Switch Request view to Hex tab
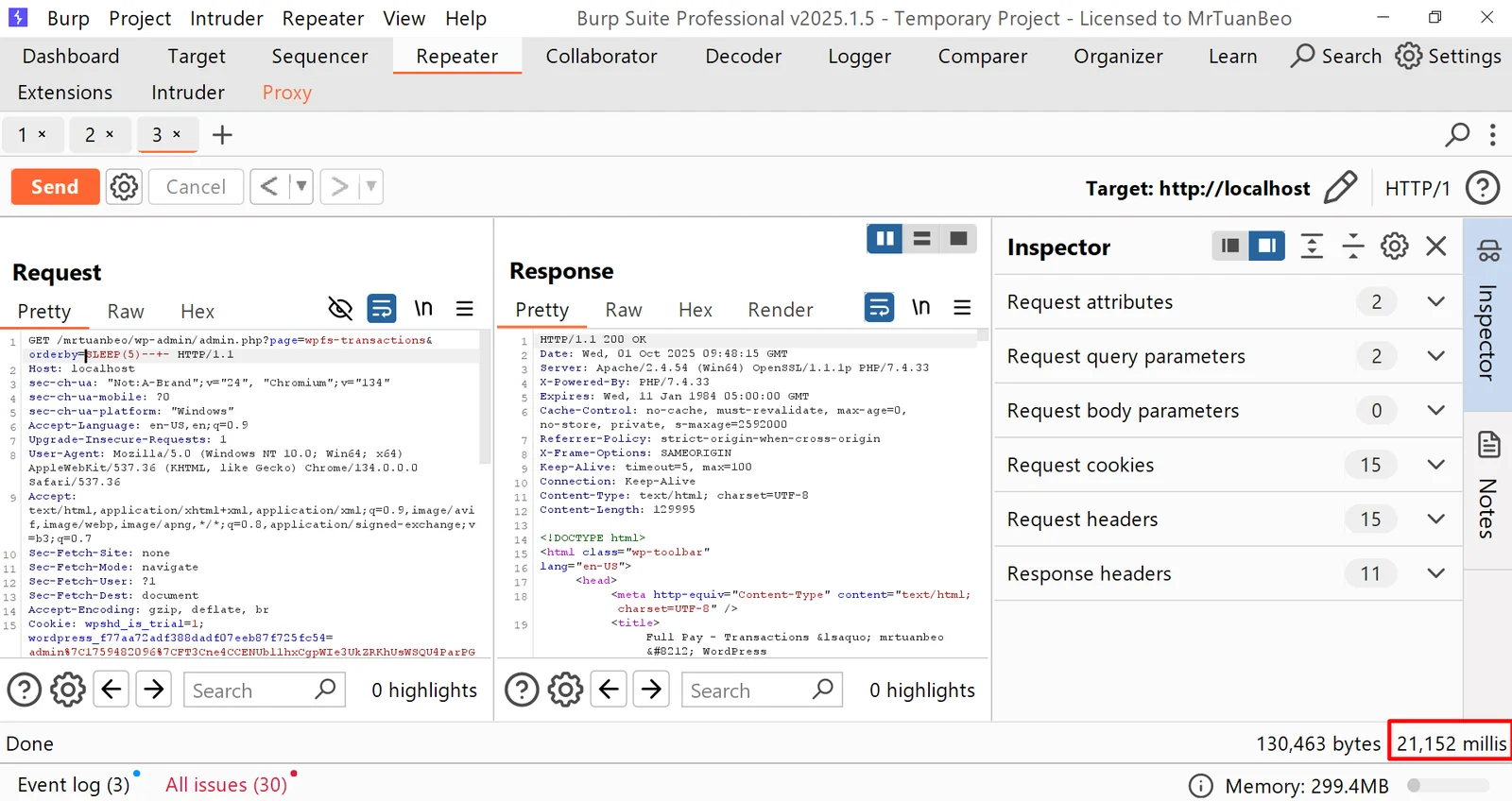 [x=198, y=312]
